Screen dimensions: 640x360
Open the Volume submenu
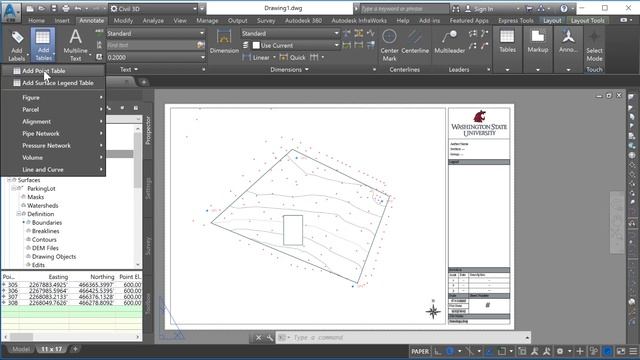[53, 158]
